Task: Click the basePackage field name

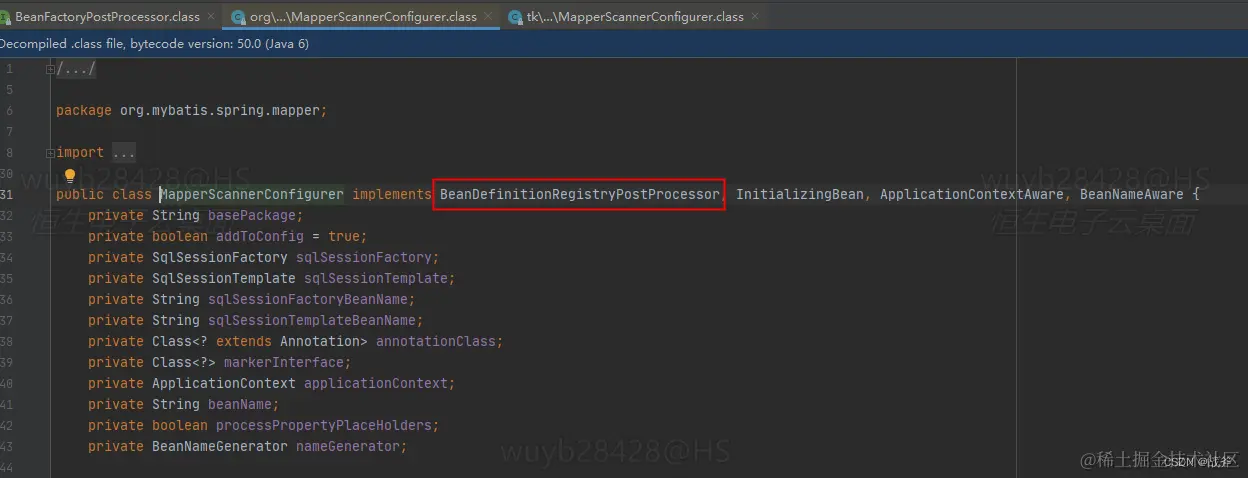Action: tap(252, 215)
